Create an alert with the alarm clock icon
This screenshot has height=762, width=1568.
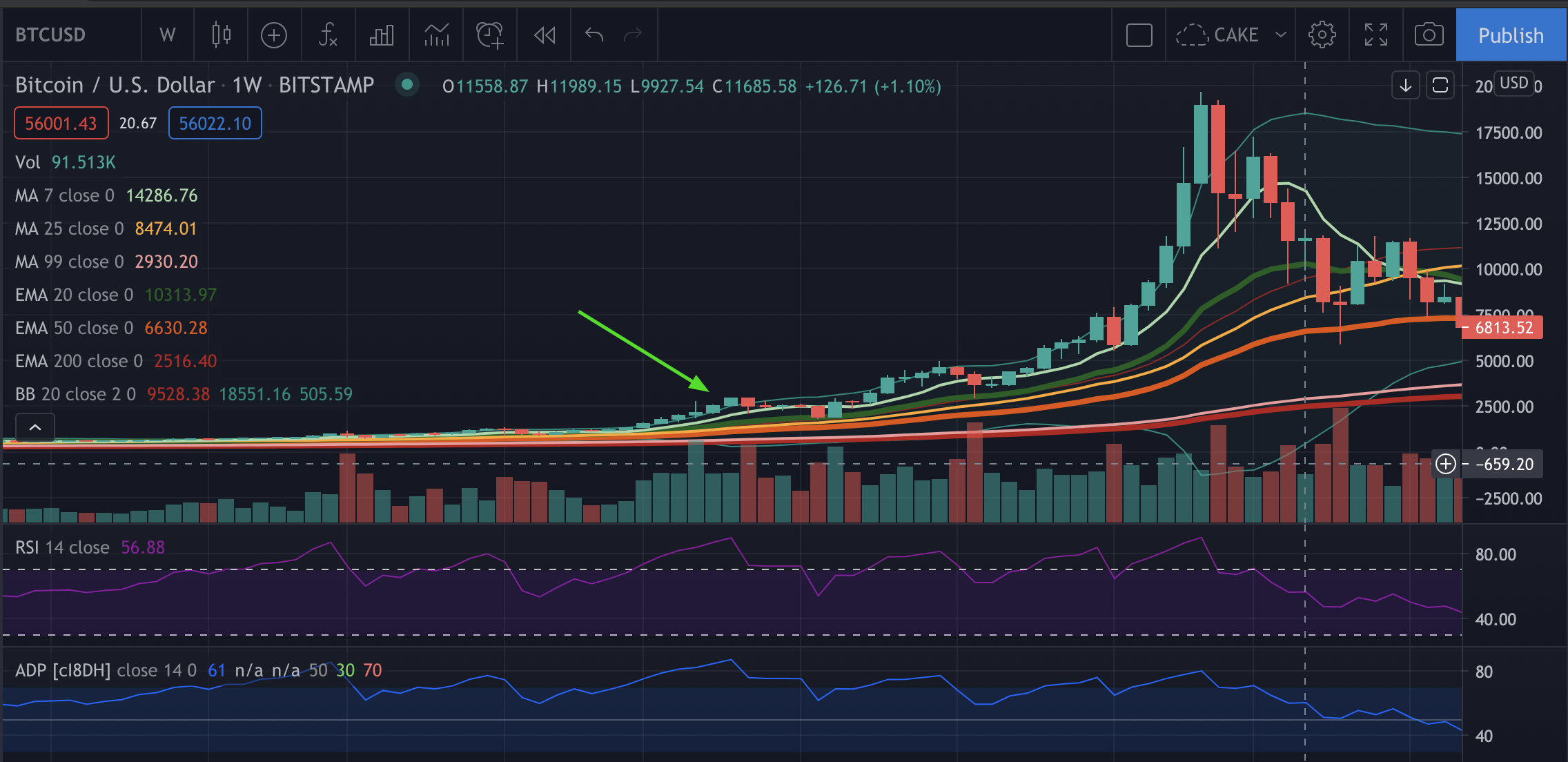490,35
